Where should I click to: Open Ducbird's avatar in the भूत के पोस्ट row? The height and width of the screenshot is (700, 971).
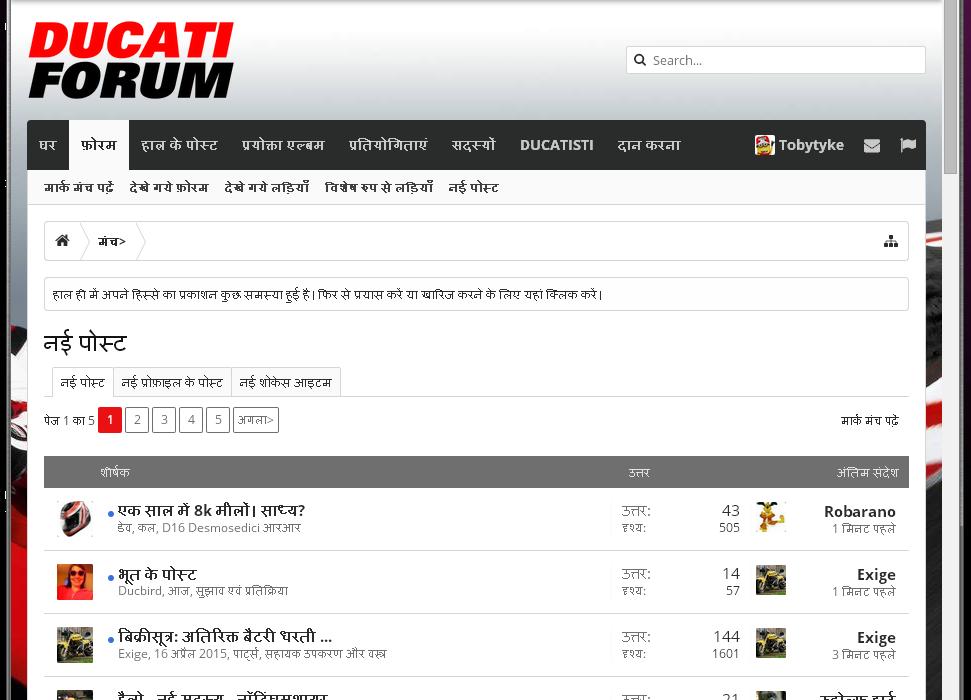coord(75,582)
